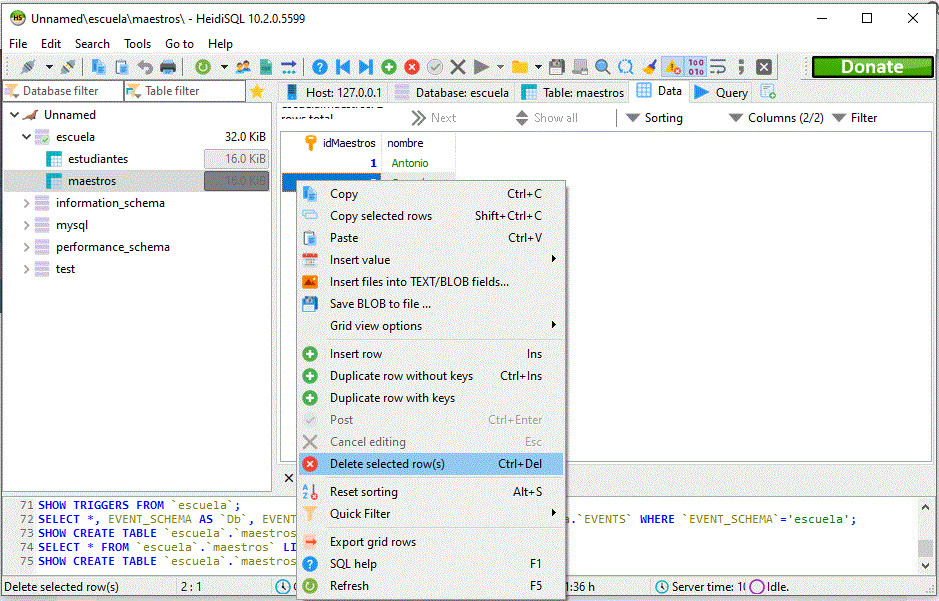
Task: Click the Next rows button
Action: pos(434,118)
